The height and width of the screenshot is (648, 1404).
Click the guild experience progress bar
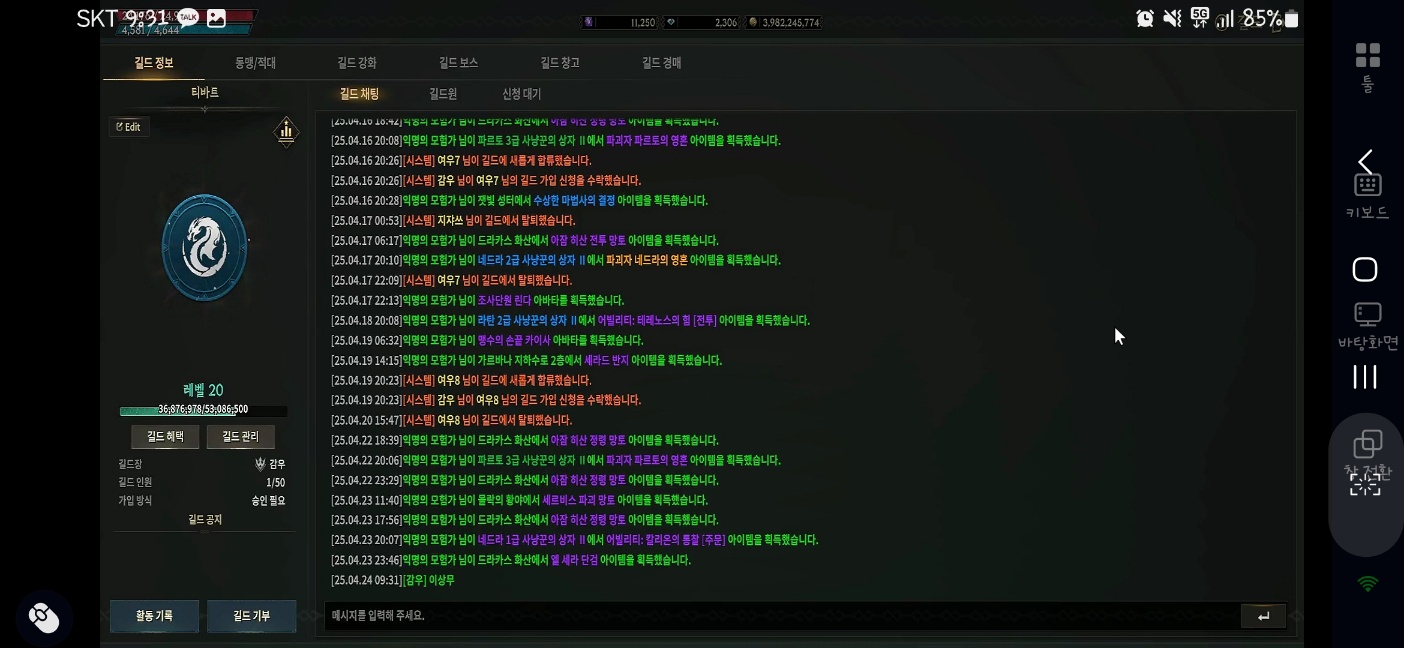204,410
